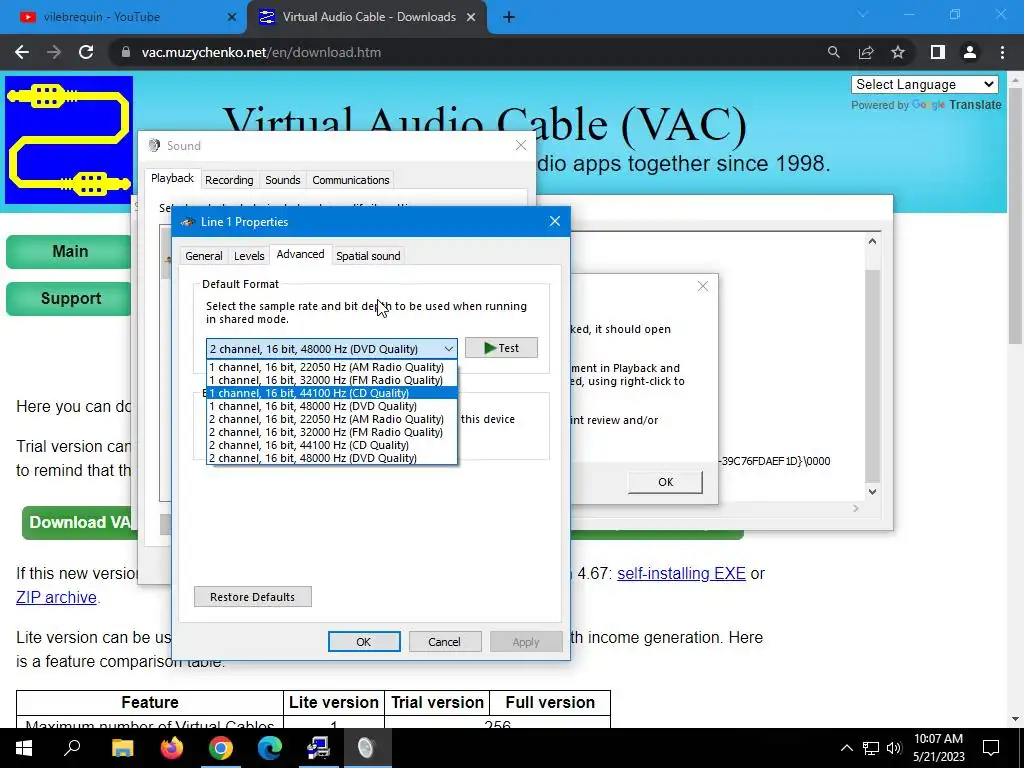1024x768 pixels.
Task: Close the installer message dialog
Action: click(x=703, y=286)
